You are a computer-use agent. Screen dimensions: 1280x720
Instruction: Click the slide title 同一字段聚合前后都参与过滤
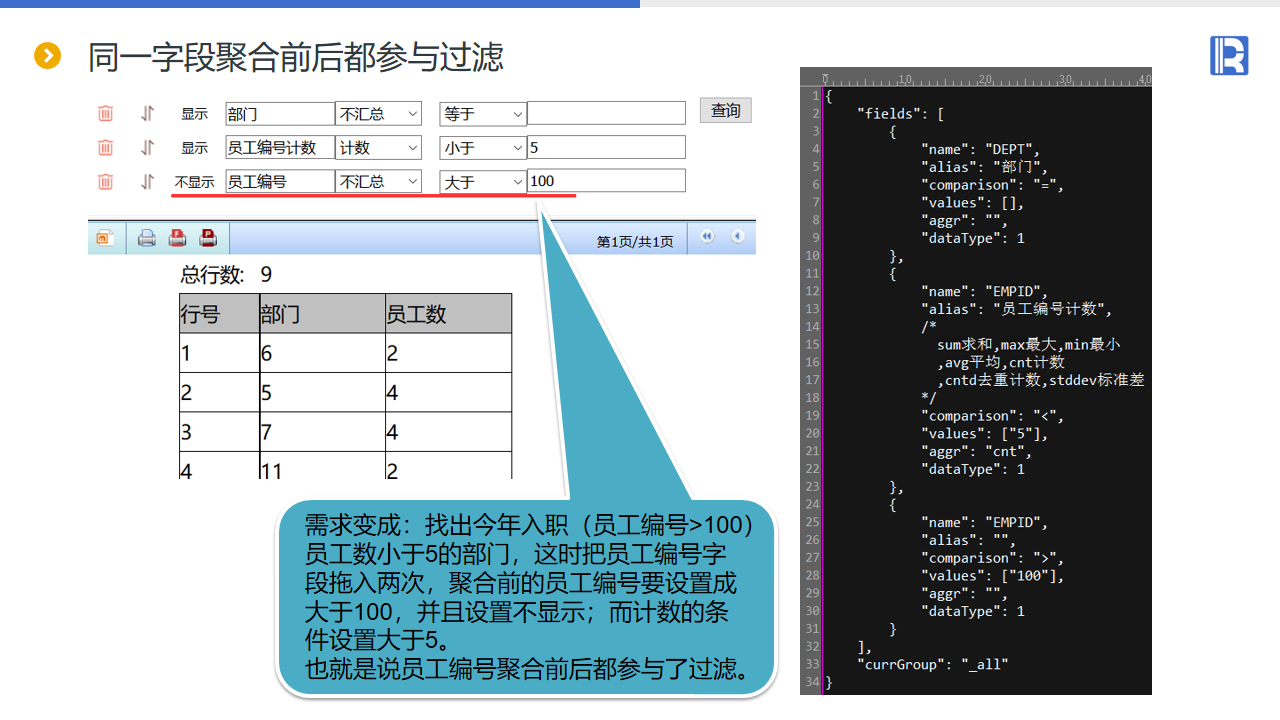[x=296, y=57]
